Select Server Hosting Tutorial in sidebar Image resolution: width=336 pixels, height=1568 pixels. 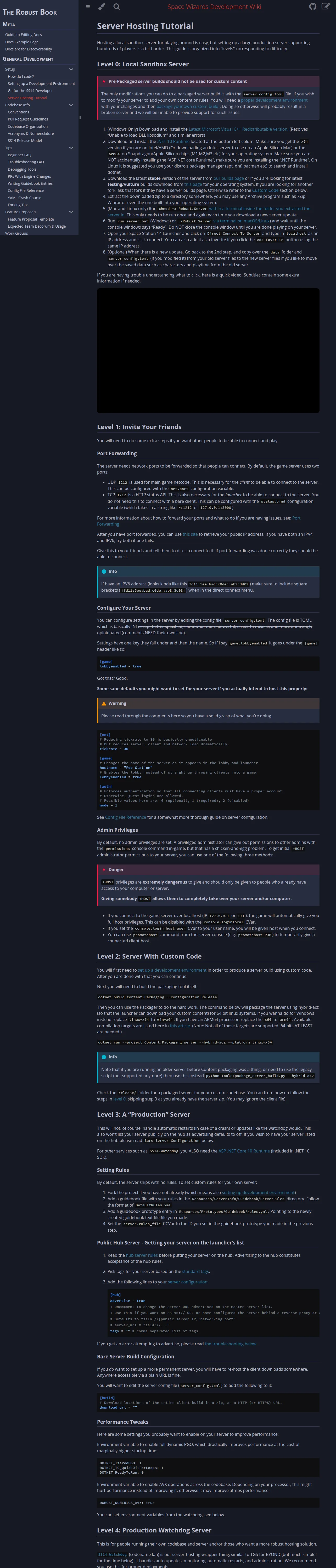click(x=27, y=98)
